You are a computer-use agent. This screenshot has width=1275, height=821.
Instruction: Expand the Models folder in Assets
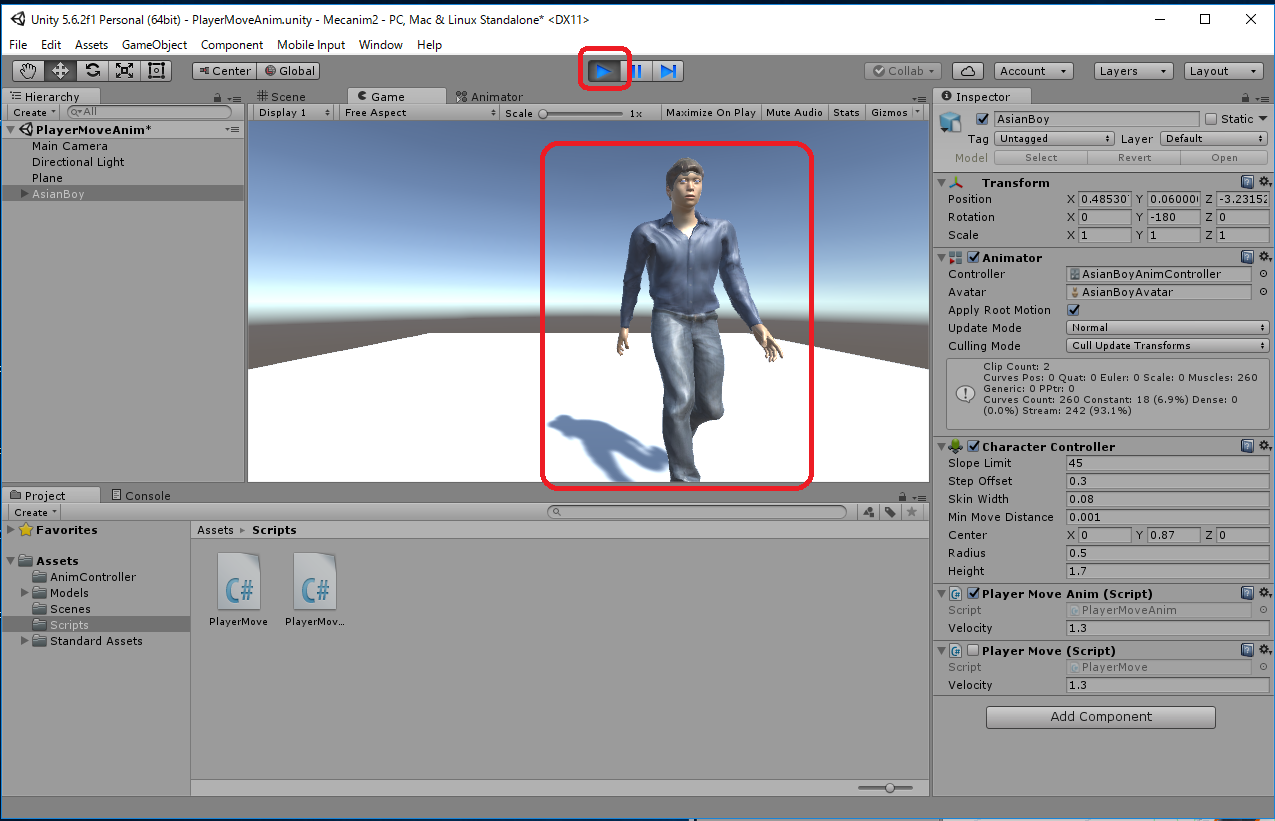point(26,593)
